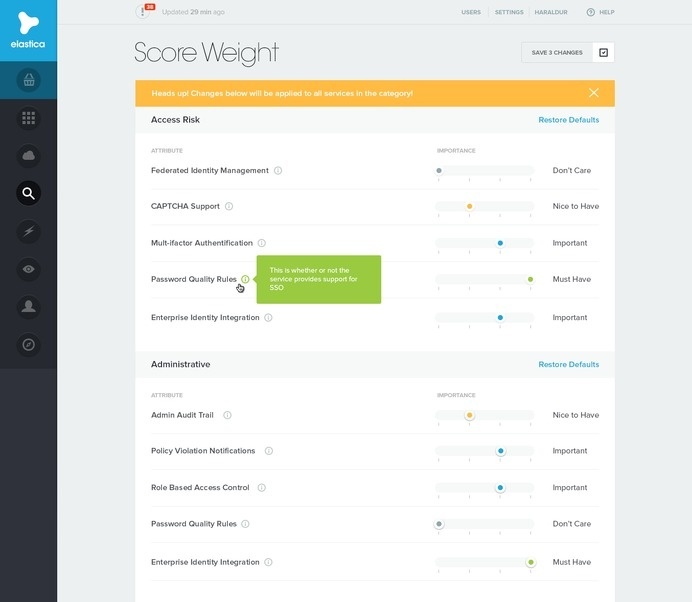
Task: Click the help question mark icon
Action: pos(590,12)
